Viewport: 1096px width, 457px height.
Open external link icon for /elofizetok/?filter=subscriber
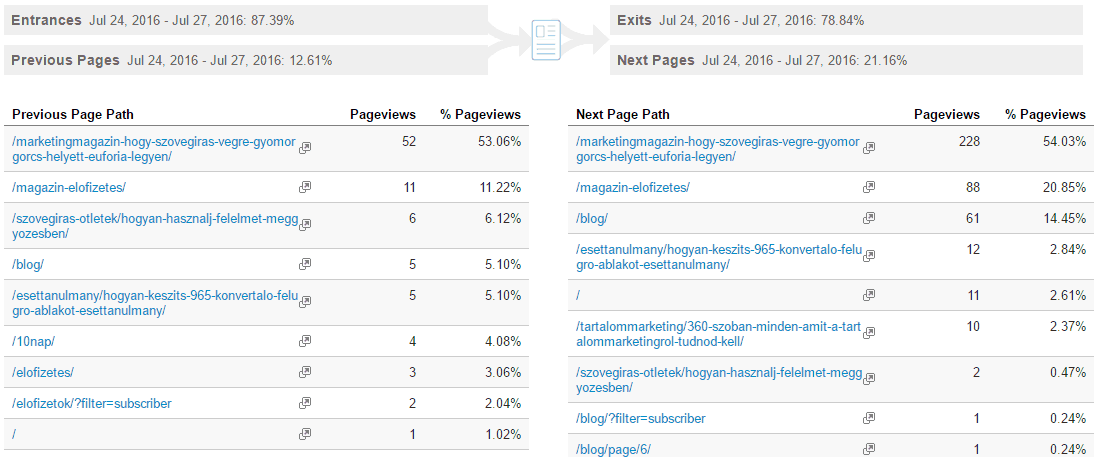(x=305, y=403)
